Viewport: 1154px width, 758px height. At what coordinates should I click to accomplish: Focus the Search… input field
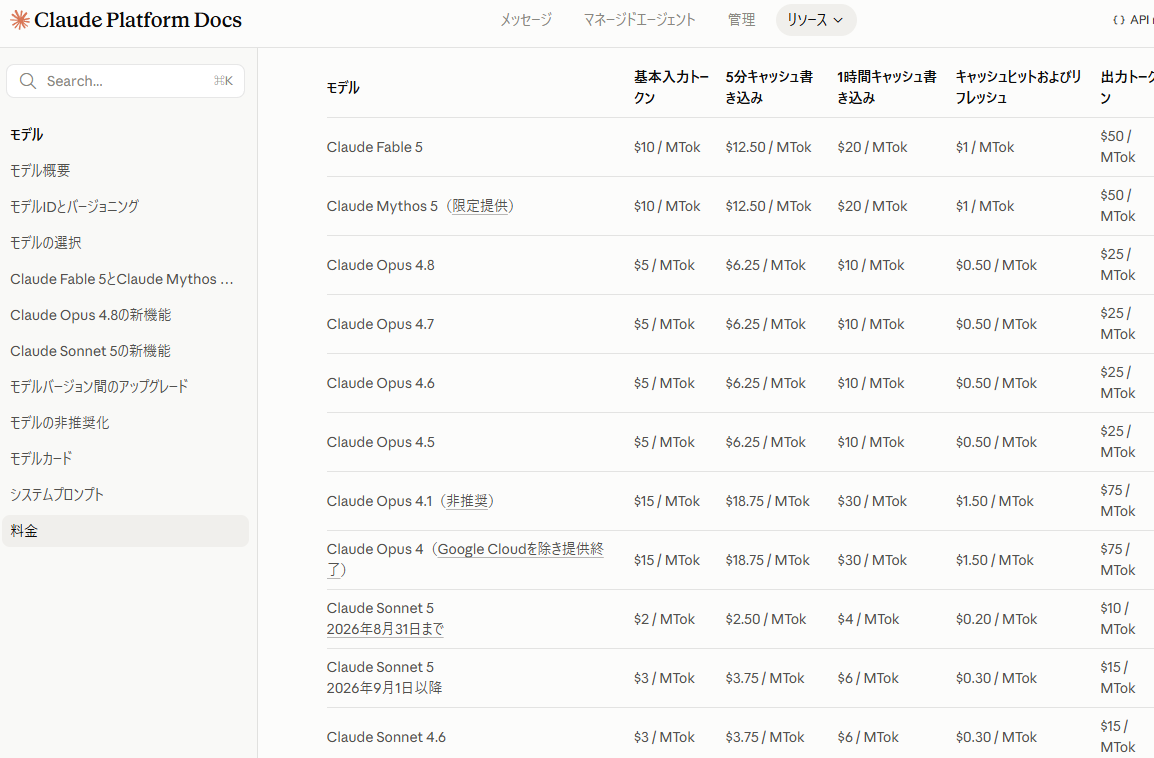pyautogui.click(x=125, y=81)
